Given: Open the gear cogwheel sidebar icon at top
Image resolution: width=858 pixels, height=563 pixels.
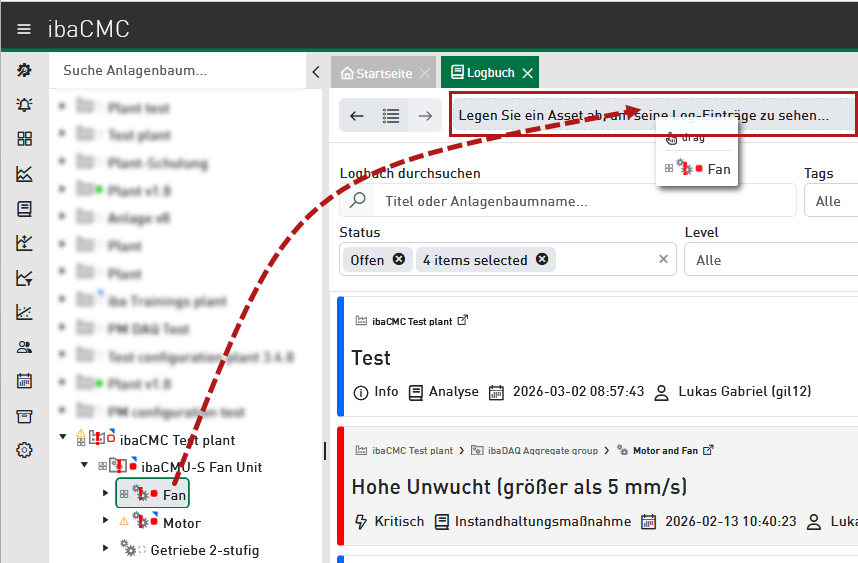Looking at the screenshot, I should point(24,70).
